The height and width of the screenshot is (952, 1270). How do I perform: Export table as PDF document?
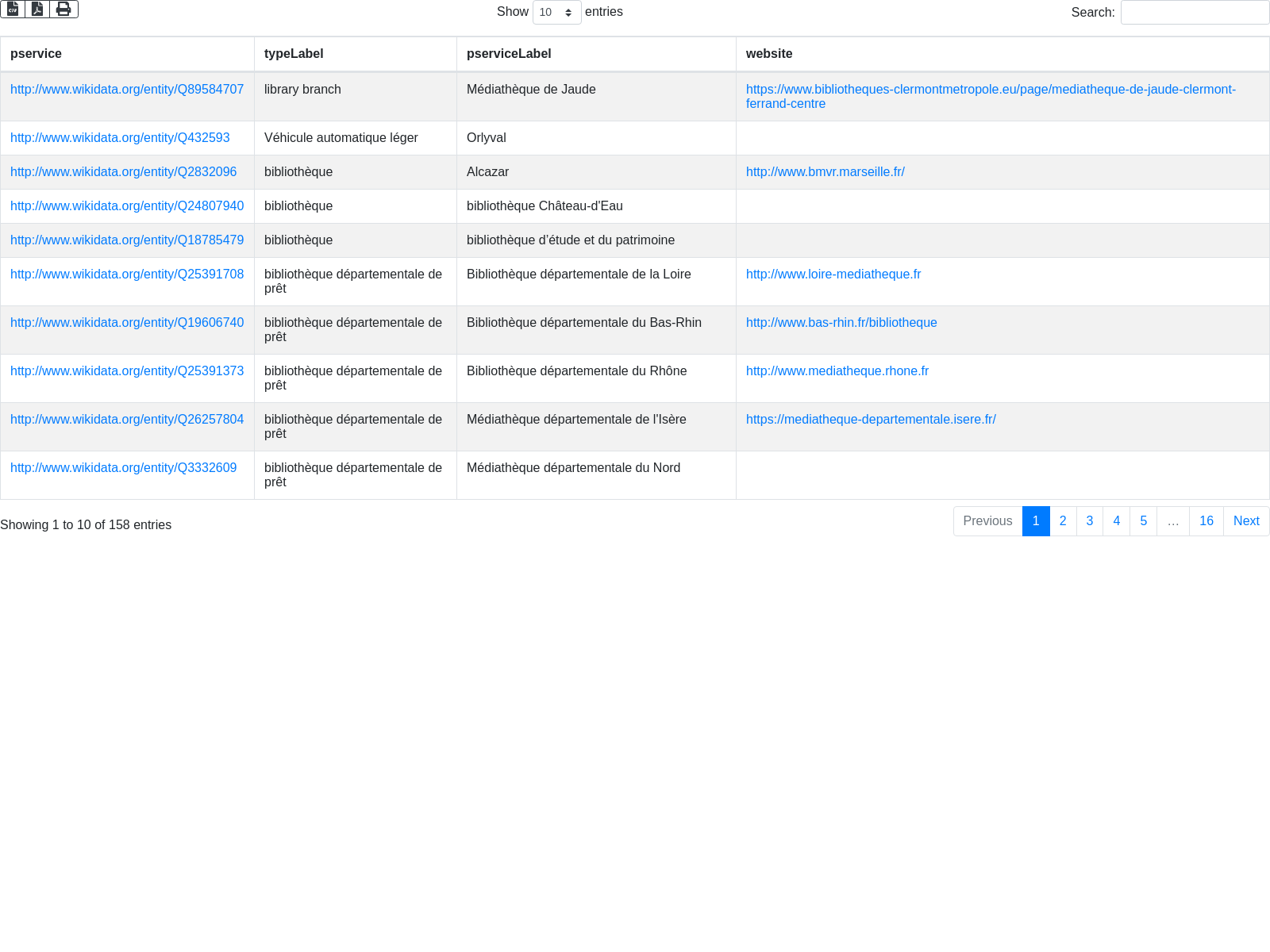pos(37,10)
